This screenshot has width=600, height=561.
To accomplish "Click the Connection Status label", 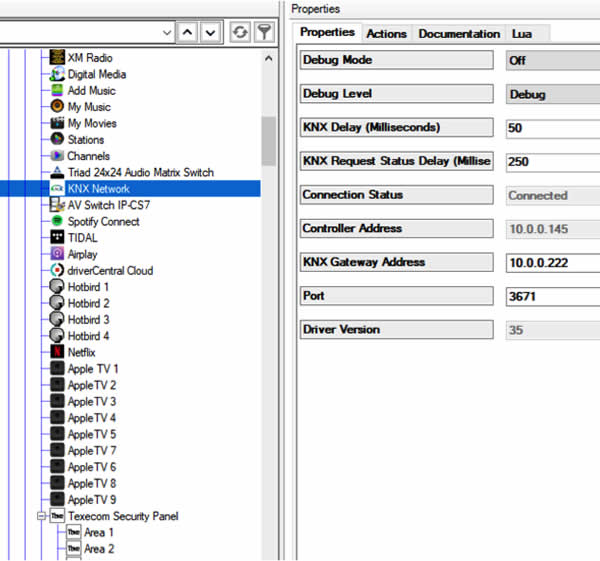I will point(396,195).
